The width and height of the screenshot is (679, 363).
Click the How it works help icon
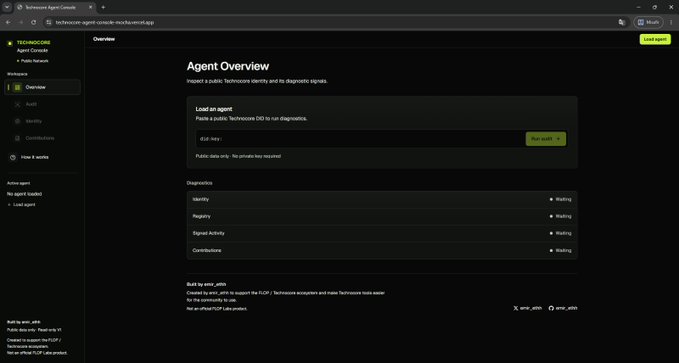tap(13, 157)
